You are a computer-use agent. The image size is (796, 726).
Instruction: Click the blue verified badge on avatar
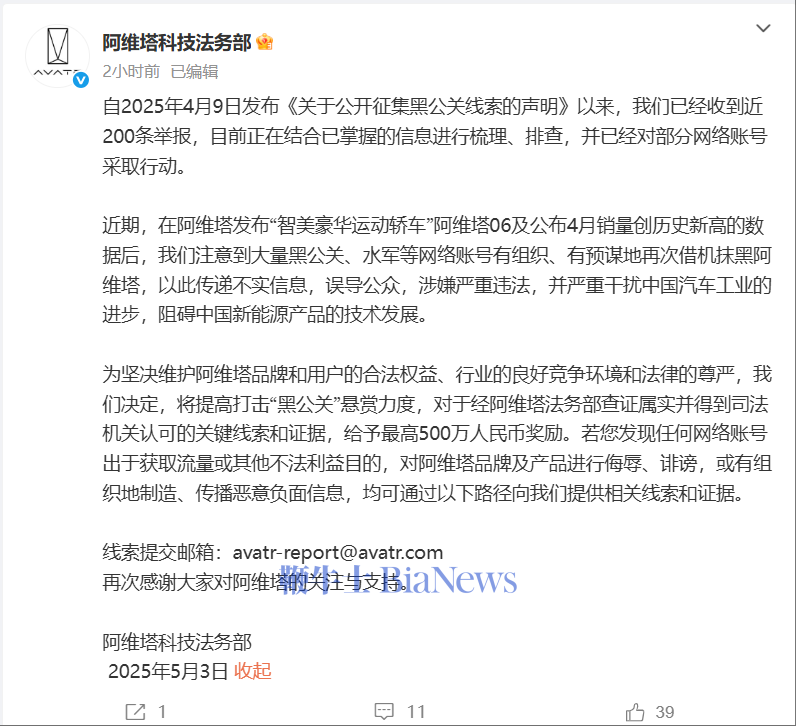[81, 80]
